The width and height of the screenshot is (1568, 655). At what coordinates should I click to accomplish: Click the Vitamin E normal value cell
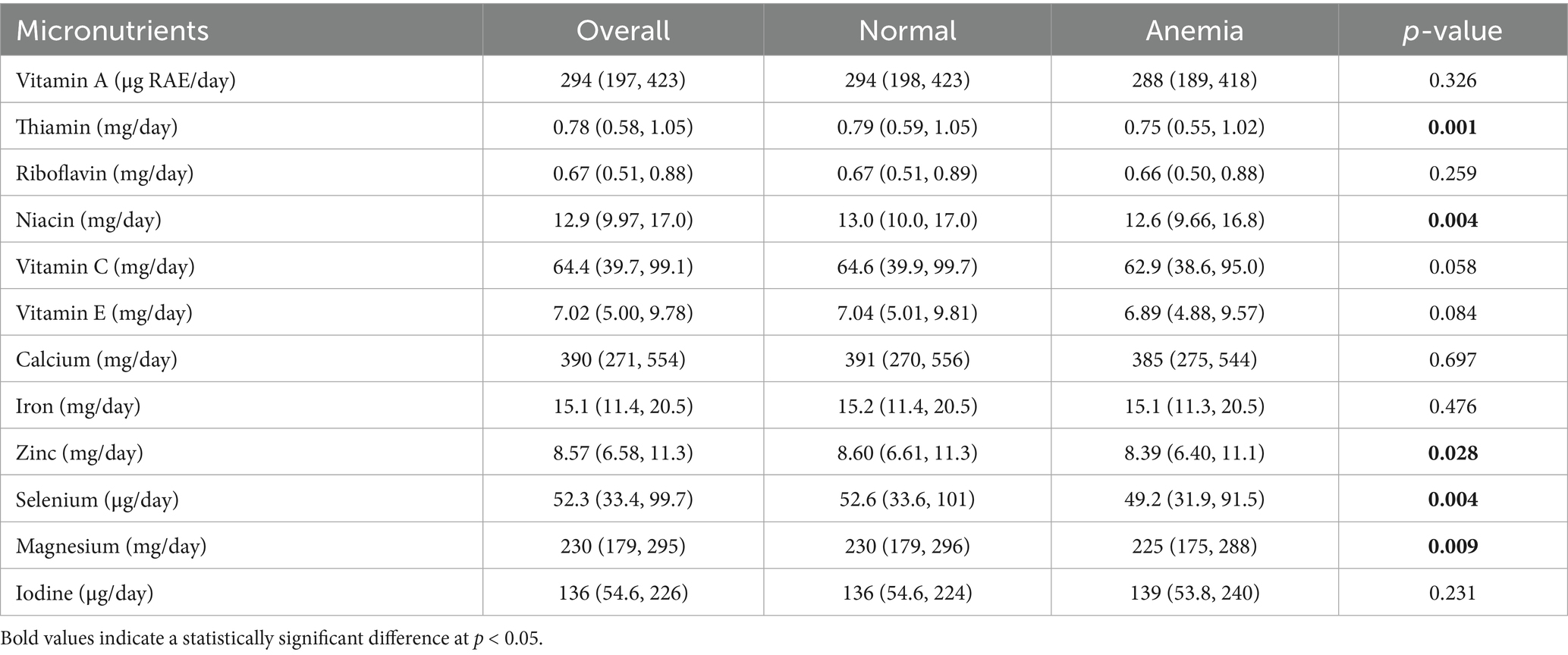click(x=907, y=313)
